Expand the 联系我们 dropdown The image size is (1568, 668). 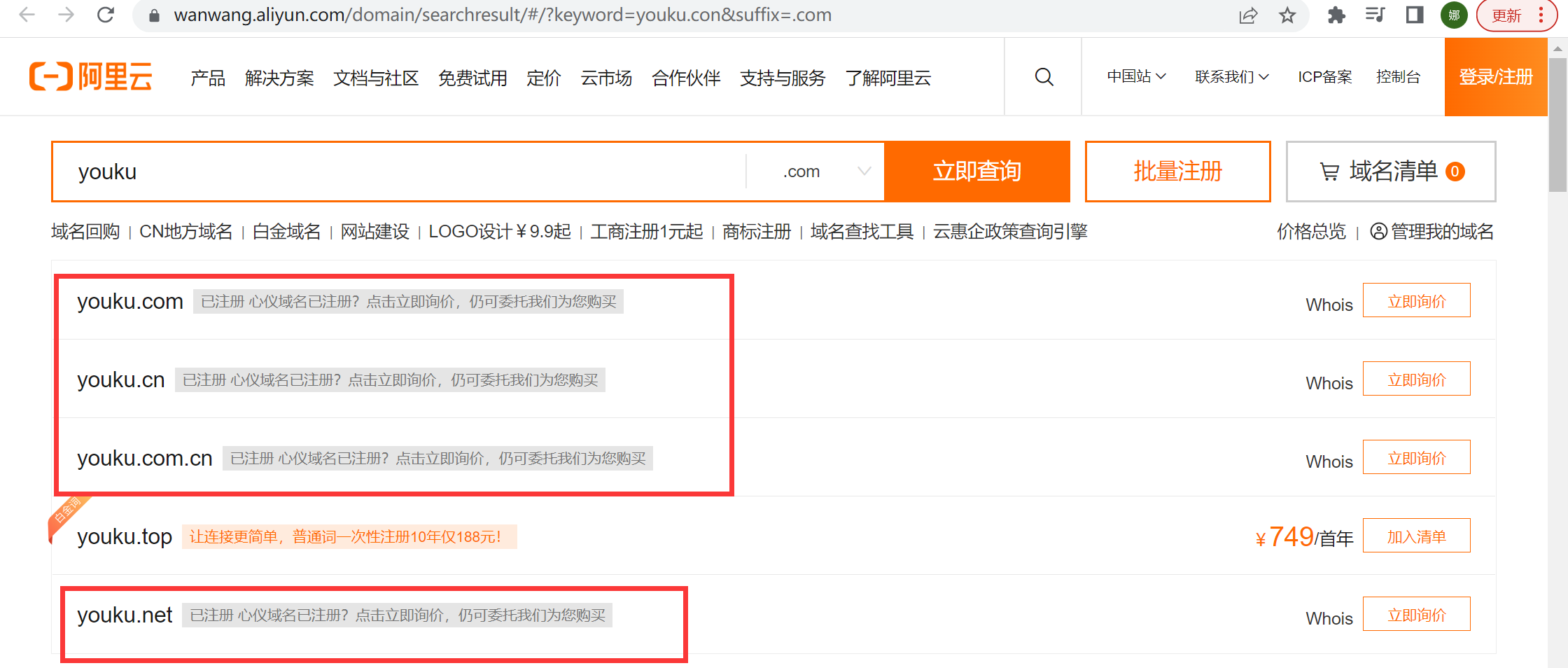[x=1231, y=77]
